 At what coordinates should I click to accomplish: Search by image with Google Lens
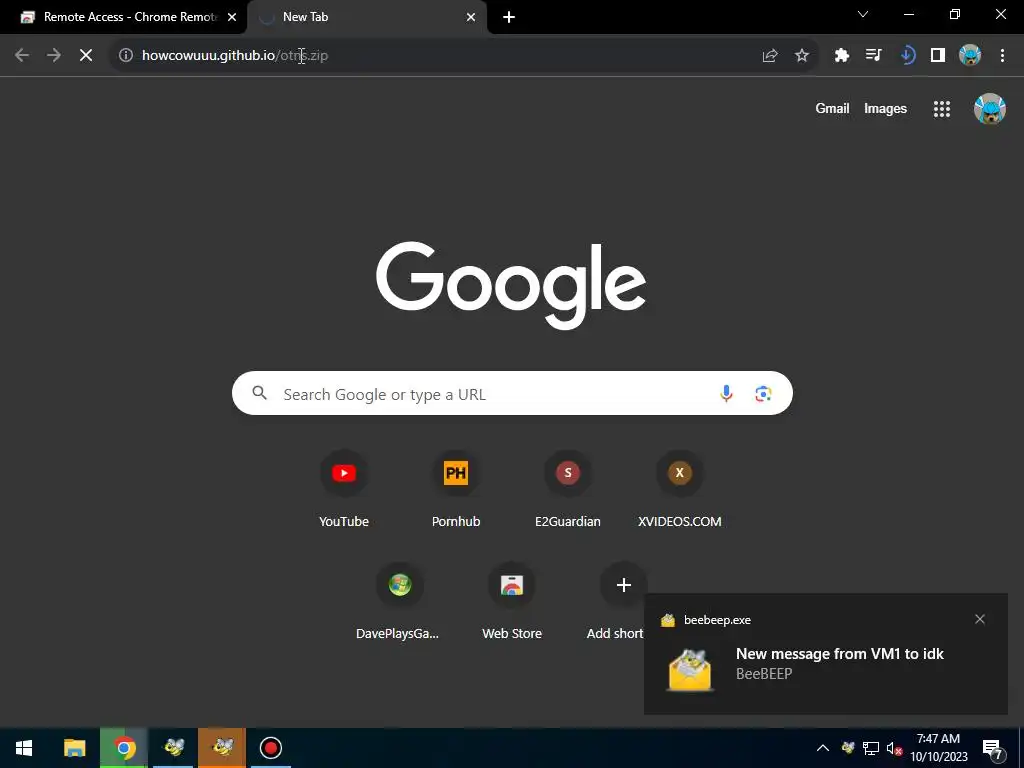(x=763, y=394)
